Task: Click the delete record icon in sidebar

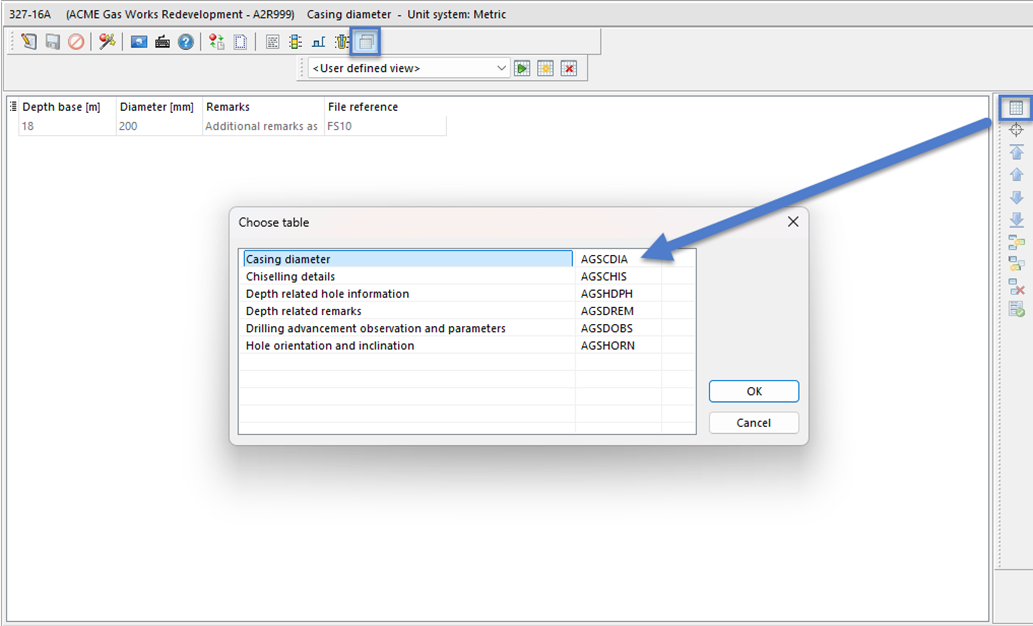Action: coord(1016,286)
